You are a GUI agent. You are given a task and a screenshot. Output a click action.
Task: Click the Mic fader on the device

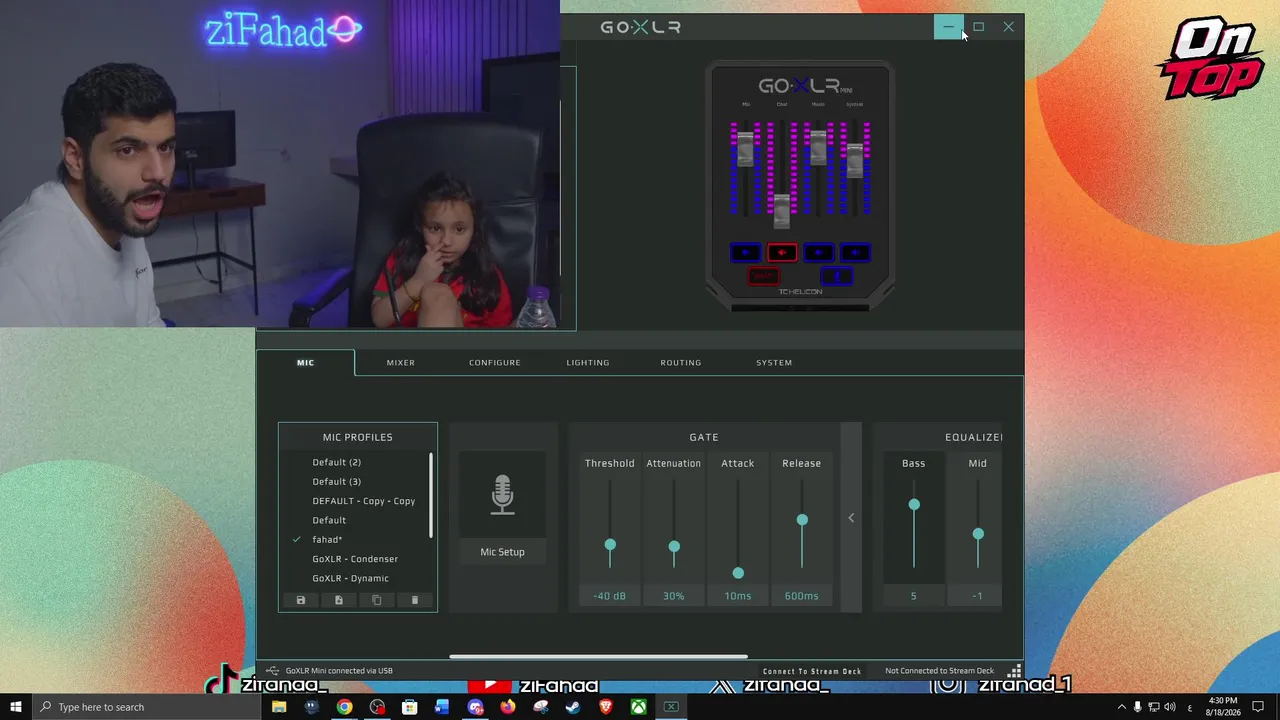click(745, 150)
